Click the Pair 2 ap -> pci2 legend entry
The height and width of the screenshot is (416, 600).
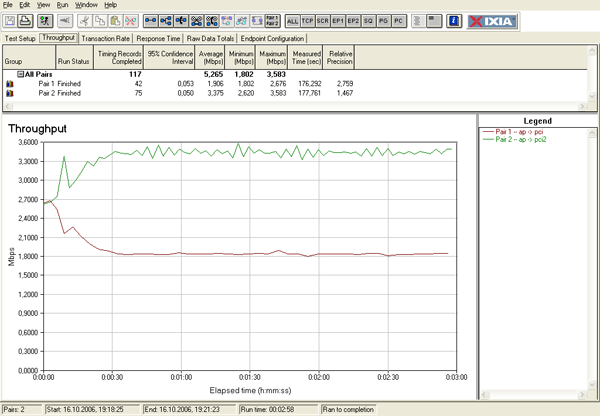point(515,139)
